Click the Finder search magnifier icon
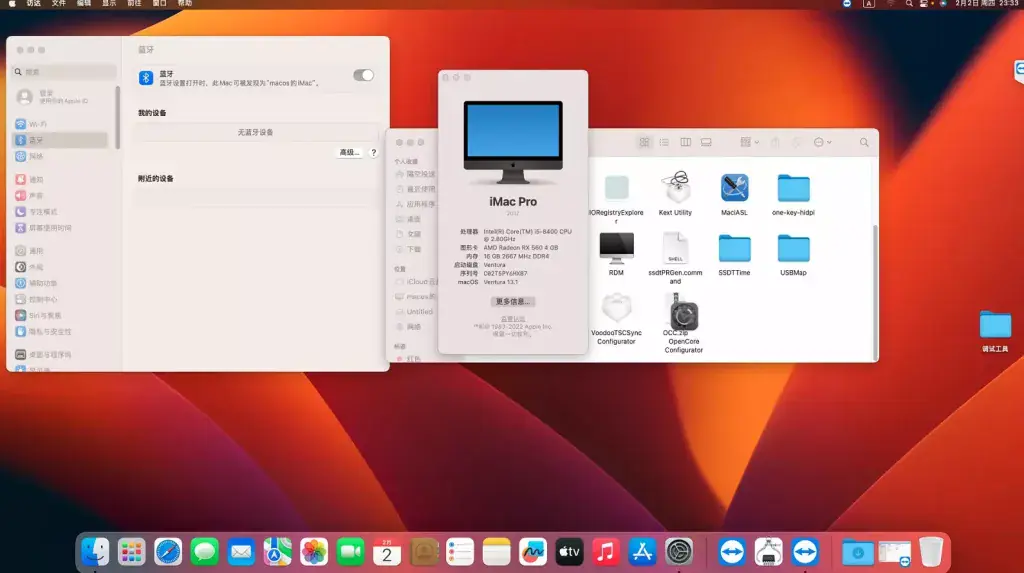 pos(864,142)
